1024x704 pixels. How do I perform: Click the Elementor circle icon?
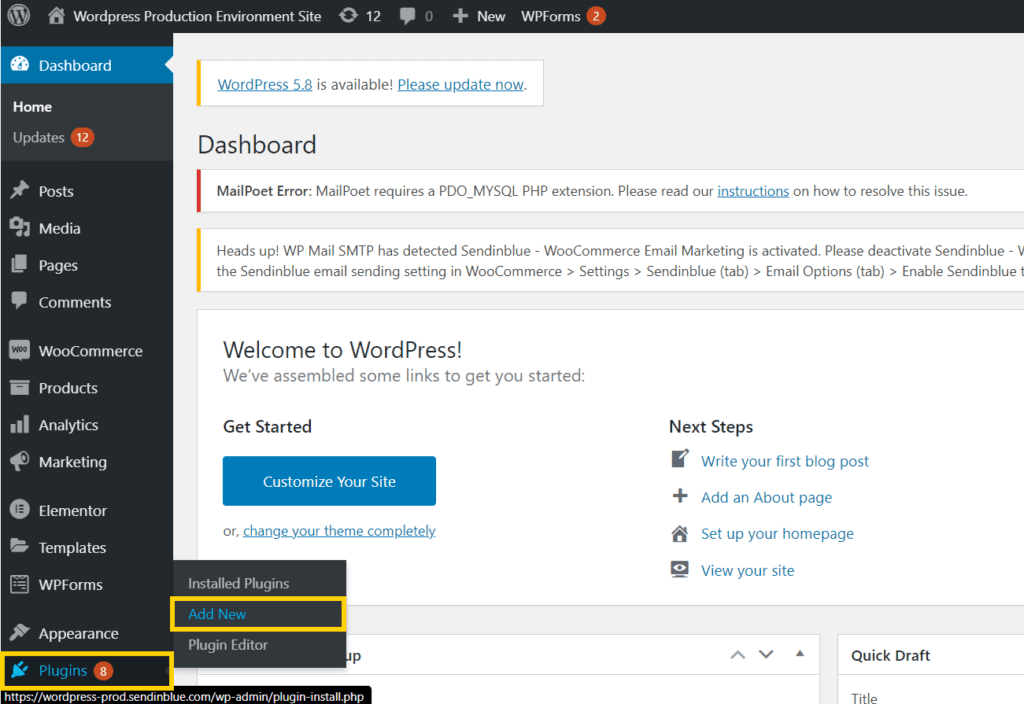coord(20,509)
